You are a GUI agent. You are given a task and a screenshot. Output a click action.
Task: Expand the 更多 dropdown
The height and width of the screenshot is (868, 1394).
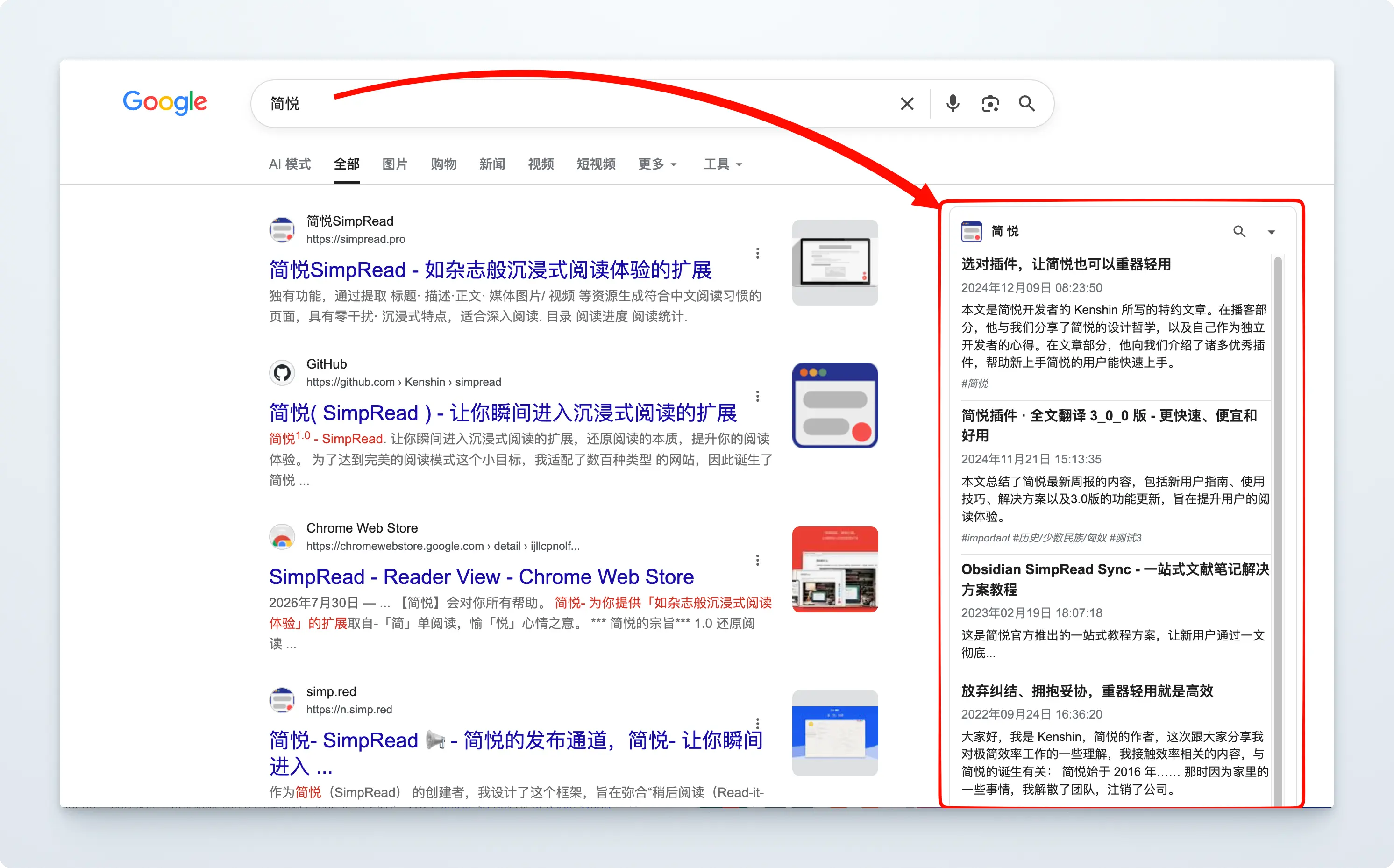point(658,164)
